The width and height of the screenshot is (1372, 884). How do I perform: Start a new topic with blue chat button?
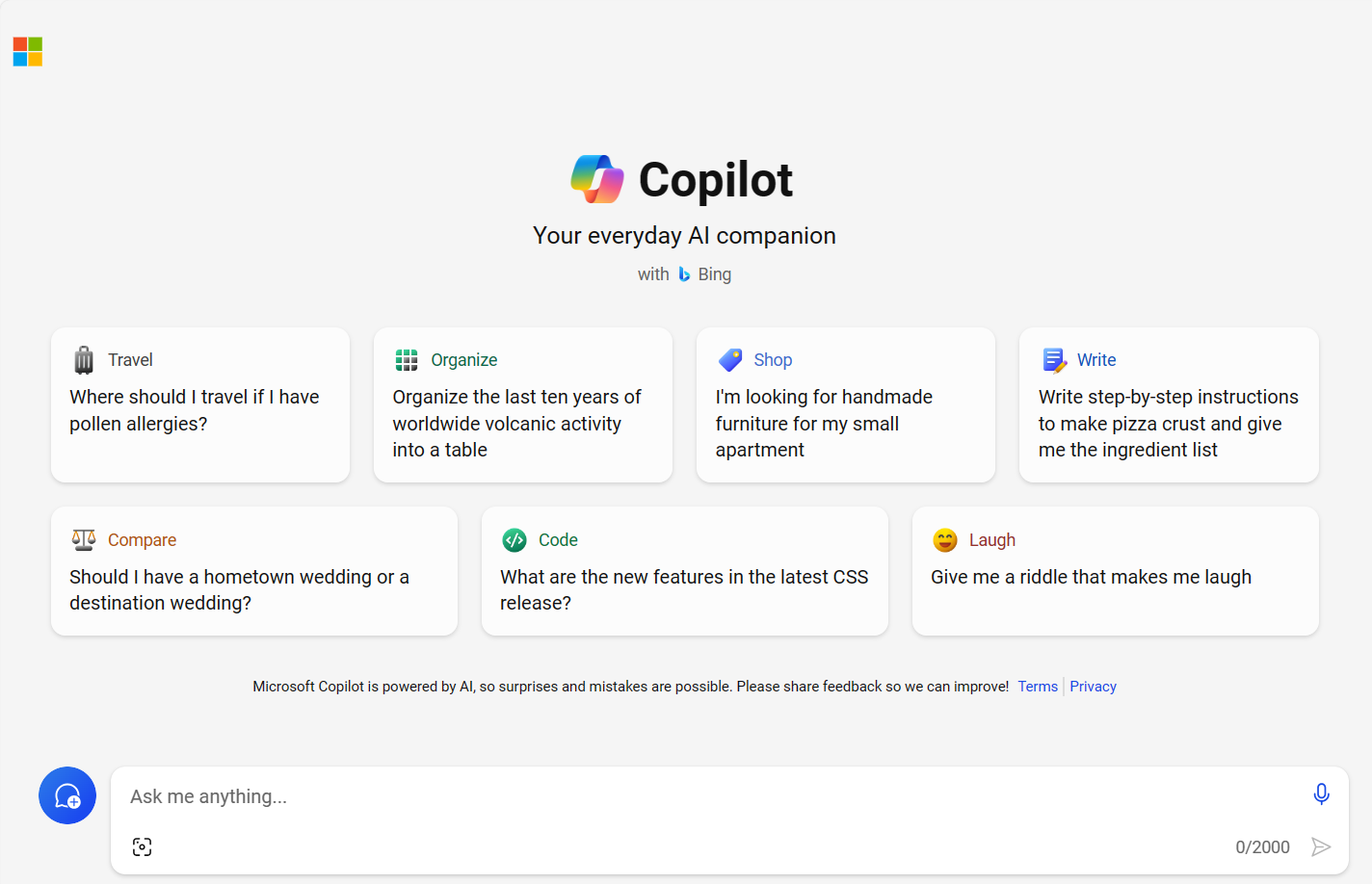coord(67,795)
